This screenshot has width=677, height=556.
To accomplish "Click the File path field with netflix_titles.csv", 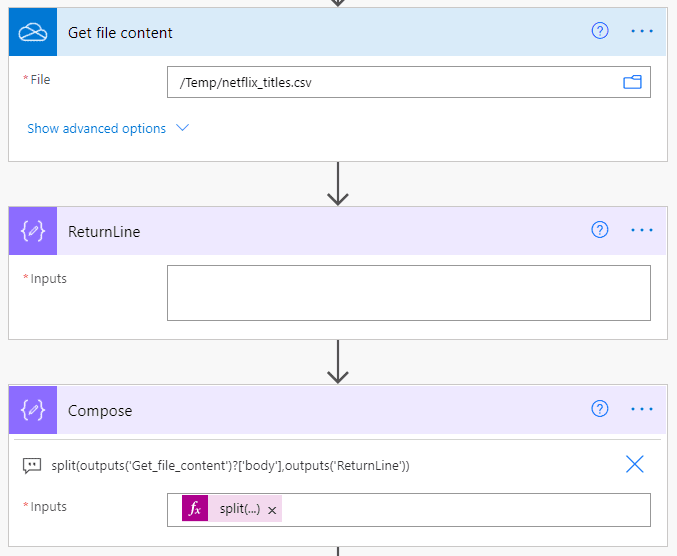I will [390, 82].
